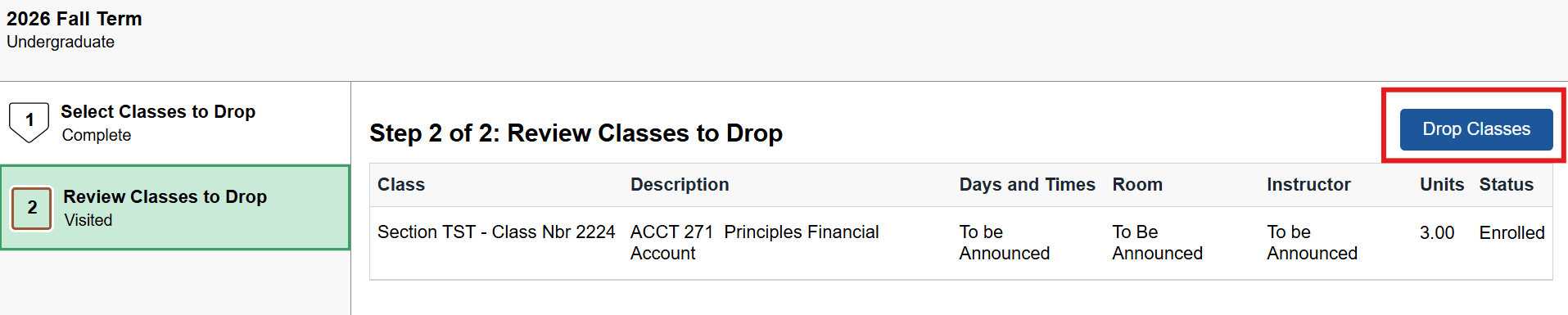
Task: Click ACCT 271 Principles Financial Account description
Action: 754,243
